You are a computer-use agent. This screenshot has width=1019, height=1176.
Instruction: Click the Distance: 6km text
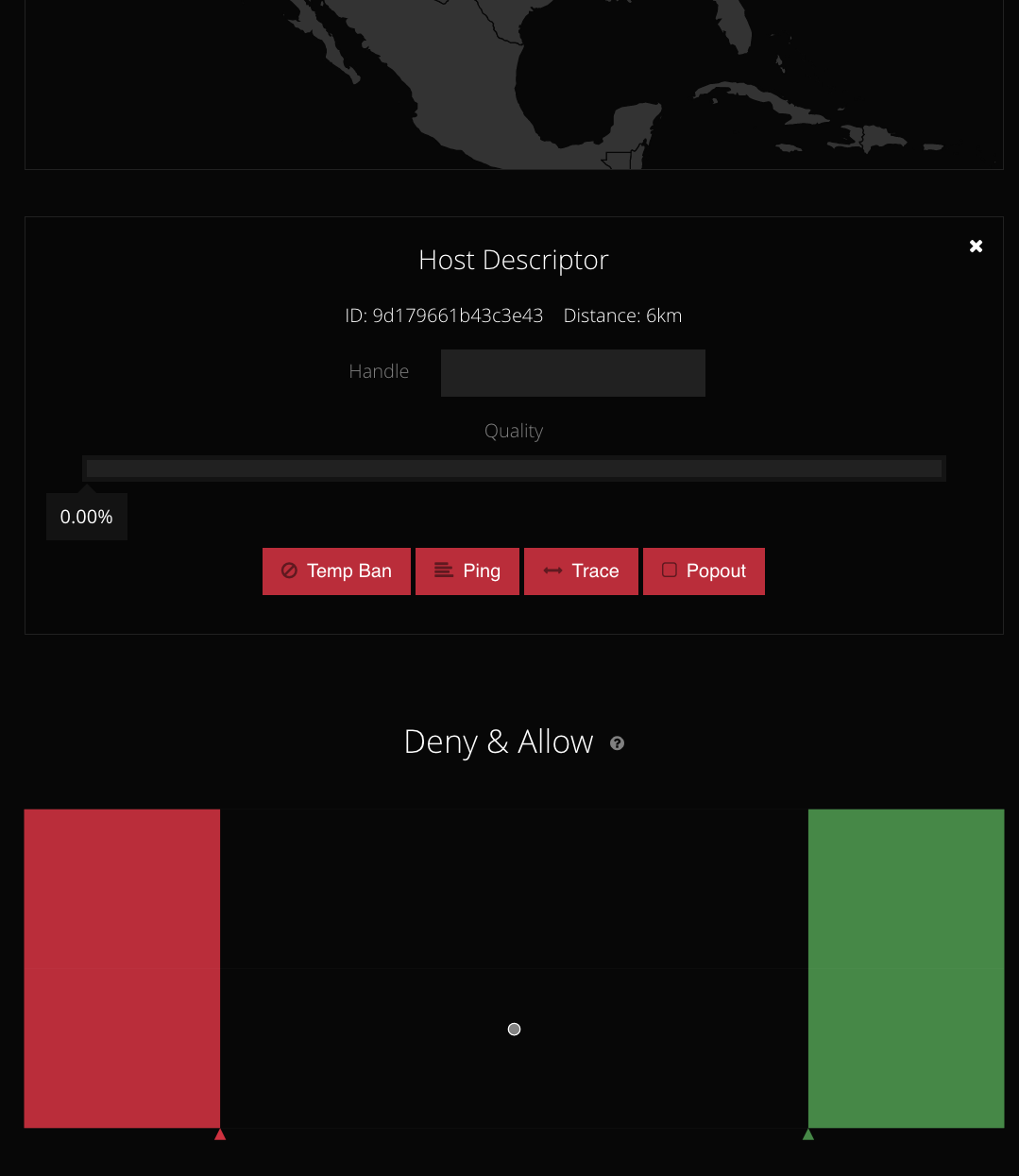622,315
